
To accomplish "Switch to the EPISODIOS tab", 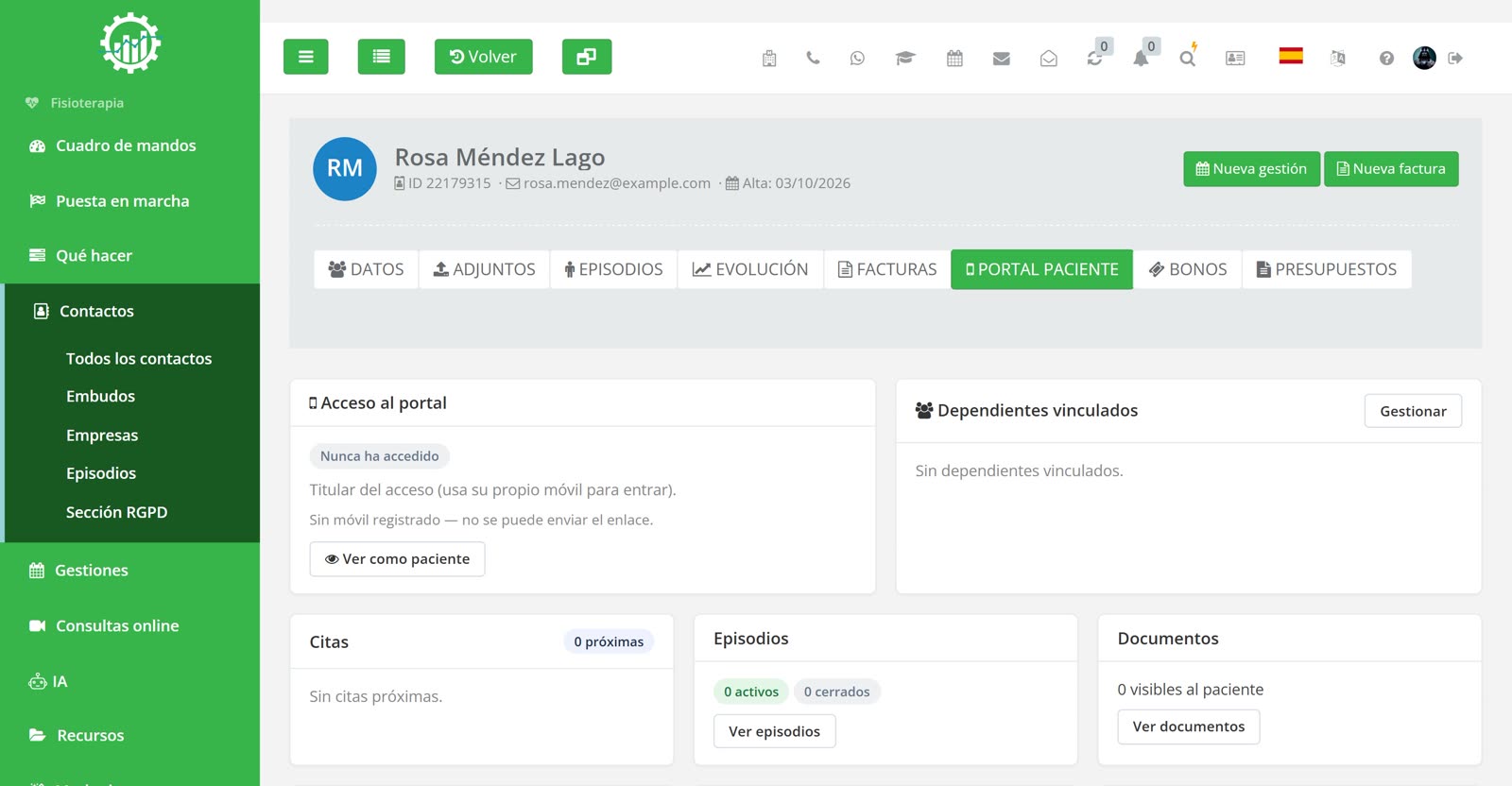I will pyautogui.click(x=613, y=269).
